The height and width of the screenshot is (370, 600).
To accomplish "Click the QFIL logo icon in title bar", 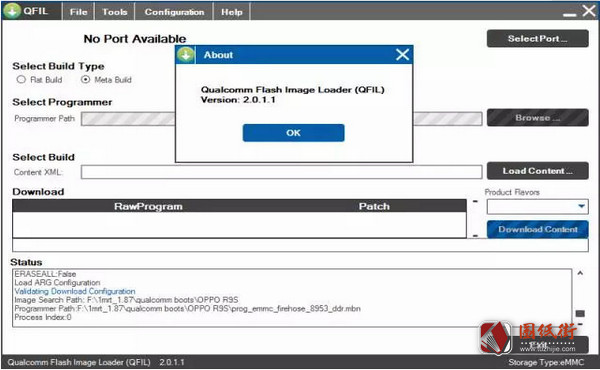I will [12, 11].
